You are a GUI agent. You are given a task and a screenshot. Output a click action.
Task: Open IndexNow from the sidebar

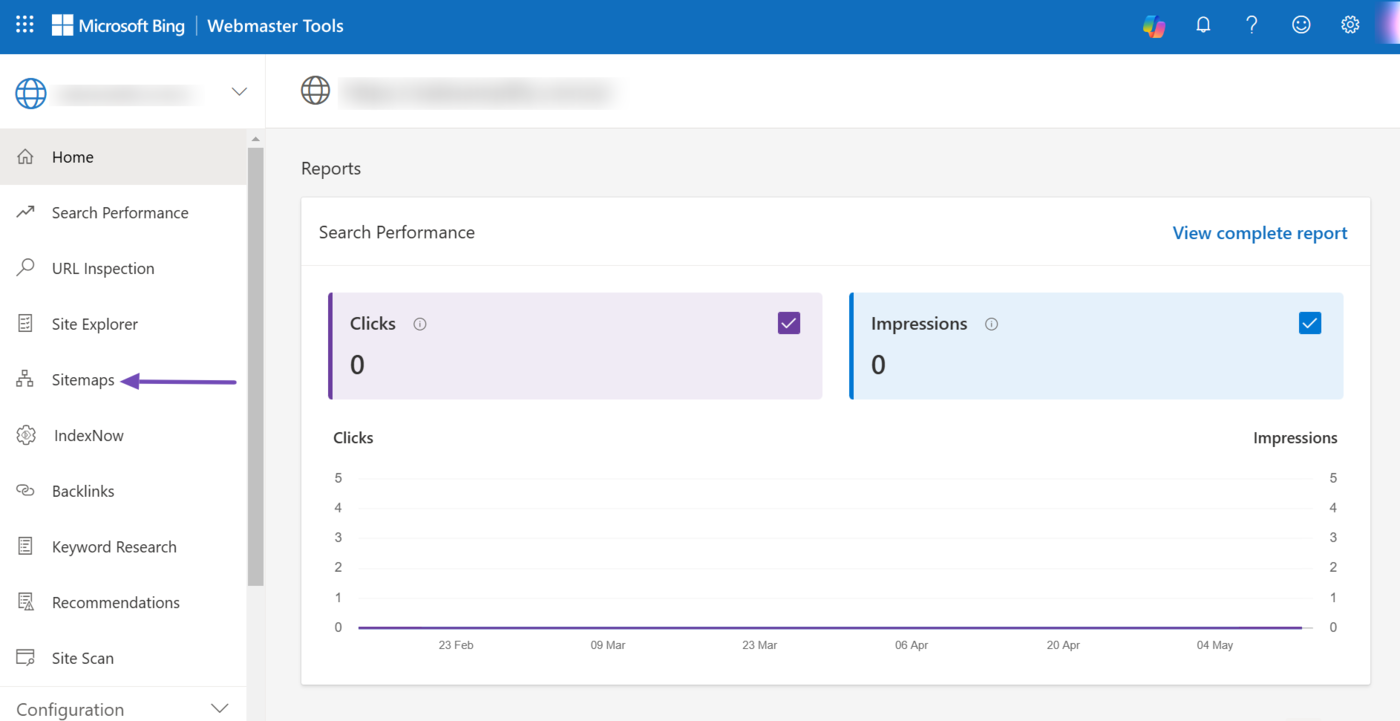click(88, 436)
